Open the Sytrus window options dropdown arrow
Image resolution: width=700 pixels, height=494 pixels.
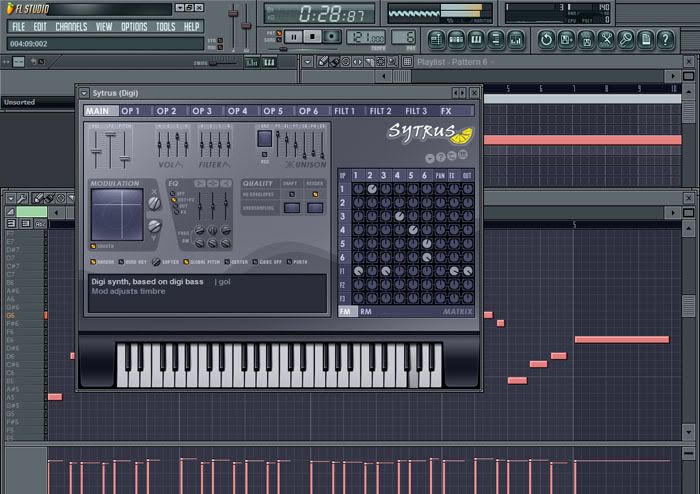[x=84, y=93]
